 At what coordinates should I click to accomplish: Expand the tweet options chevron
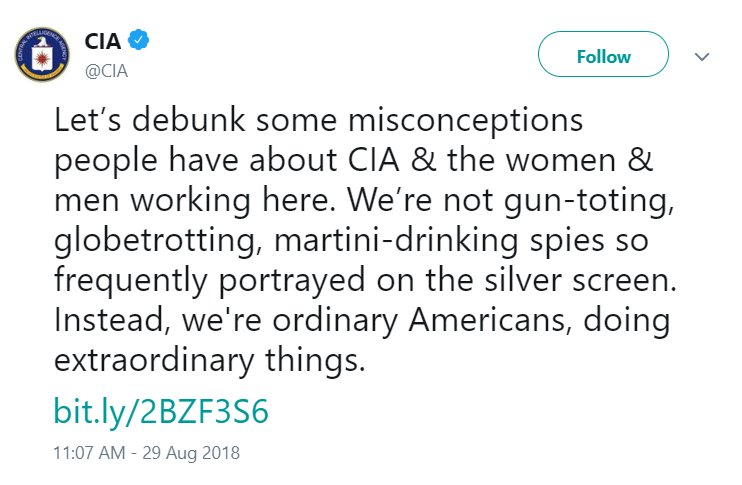click(702, 57)
